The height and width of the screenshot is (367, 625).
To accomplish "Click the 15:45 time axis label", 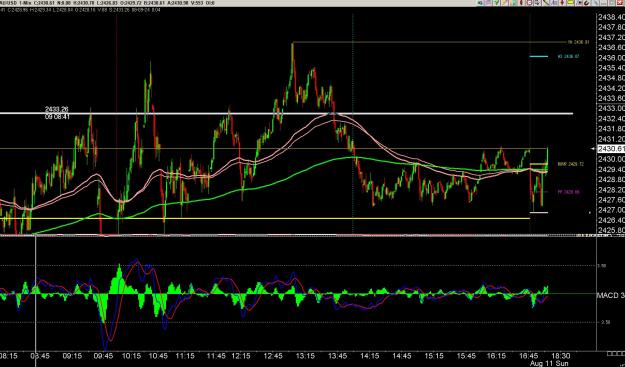I will (x=466, y=356).
